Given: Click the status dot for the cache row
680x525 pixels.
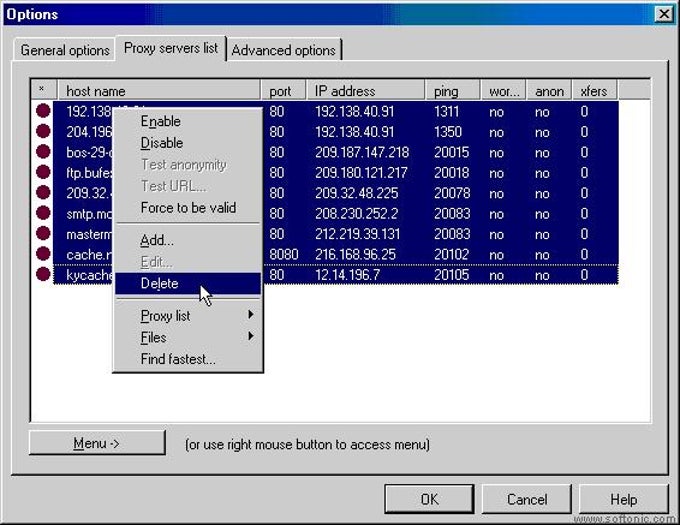Looking at the screenshot, I should coord(43,254).
